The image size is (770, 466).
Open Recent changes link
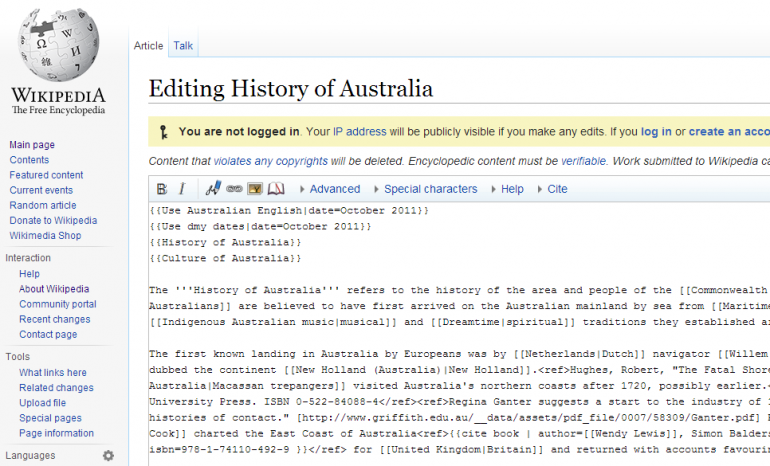55,320
